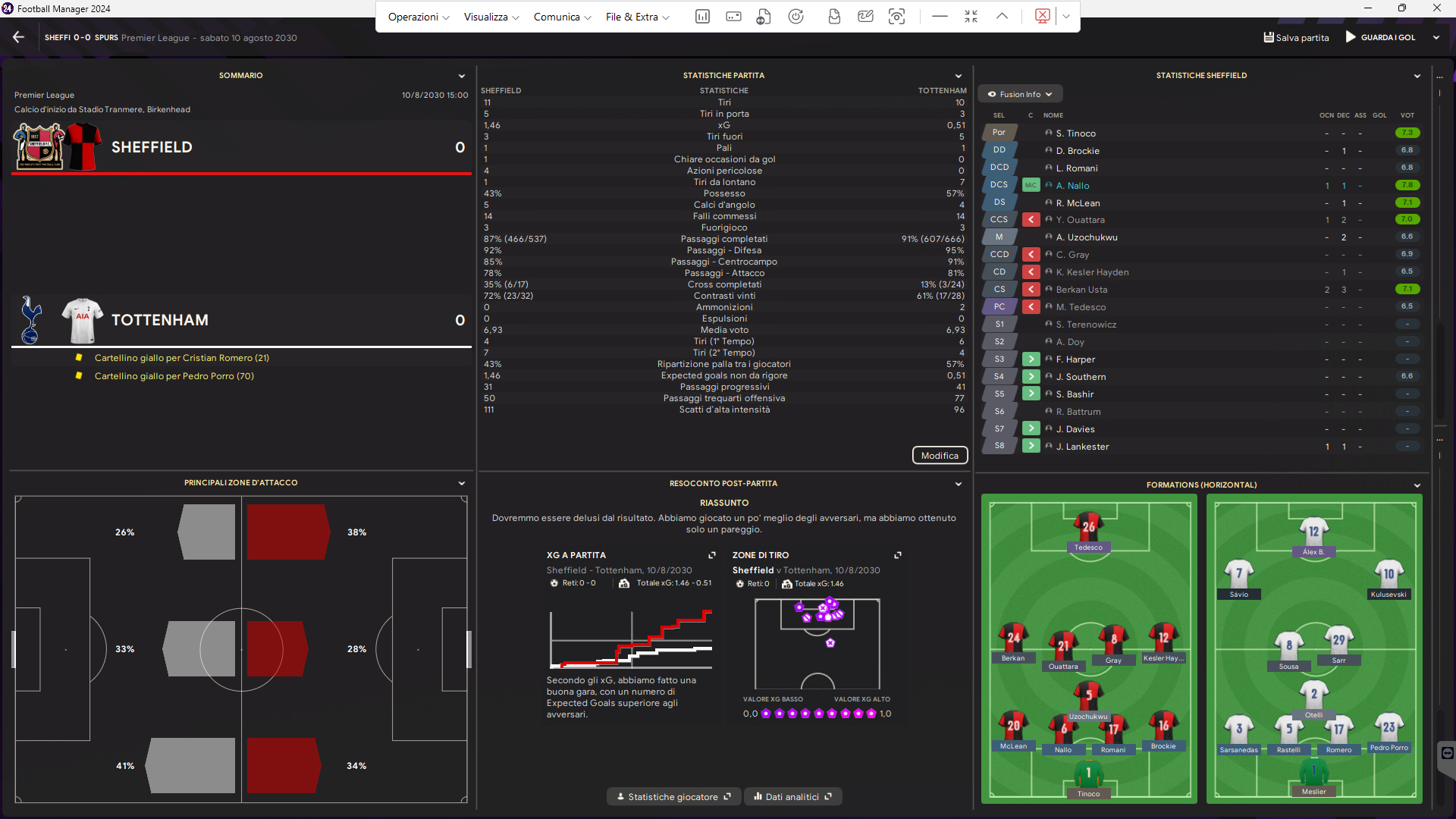Open the Operazioni menu

pyautogui.click(x=419, y=17)
